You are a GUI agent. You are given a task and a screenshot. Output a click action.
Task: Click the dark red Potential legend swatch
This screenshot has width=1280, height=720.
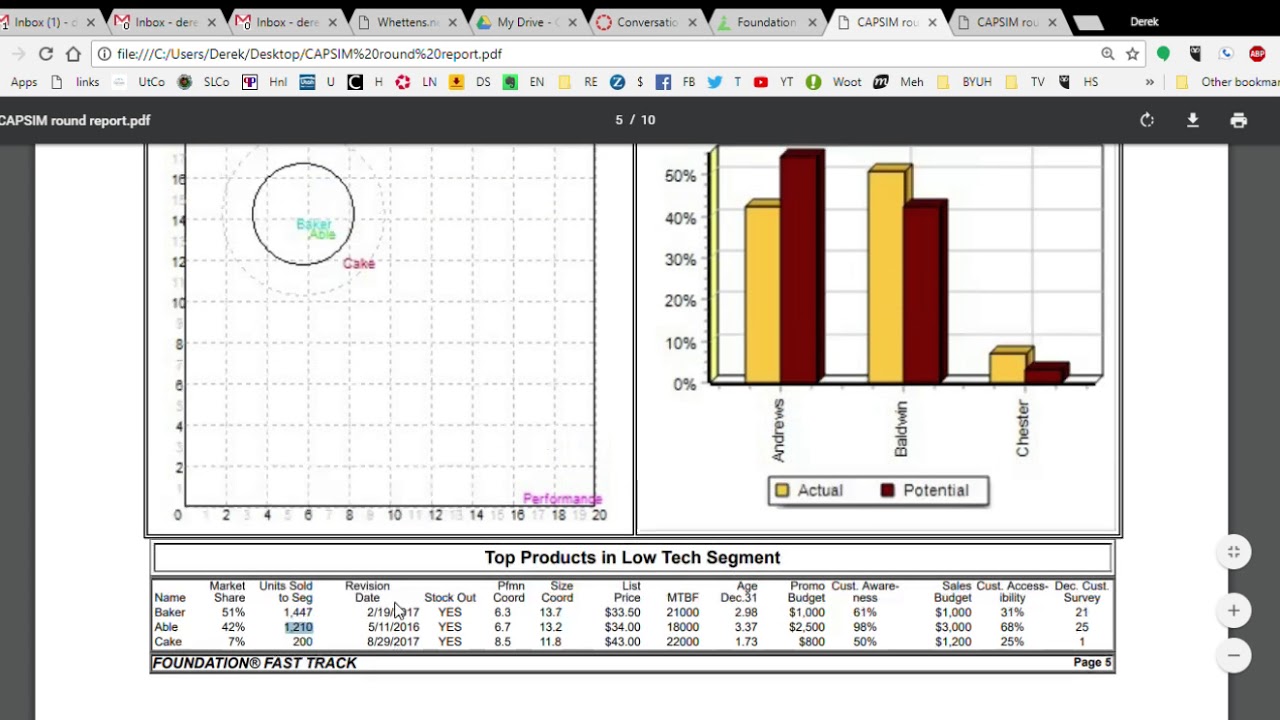pyautogui.click(x=887, y=490)
